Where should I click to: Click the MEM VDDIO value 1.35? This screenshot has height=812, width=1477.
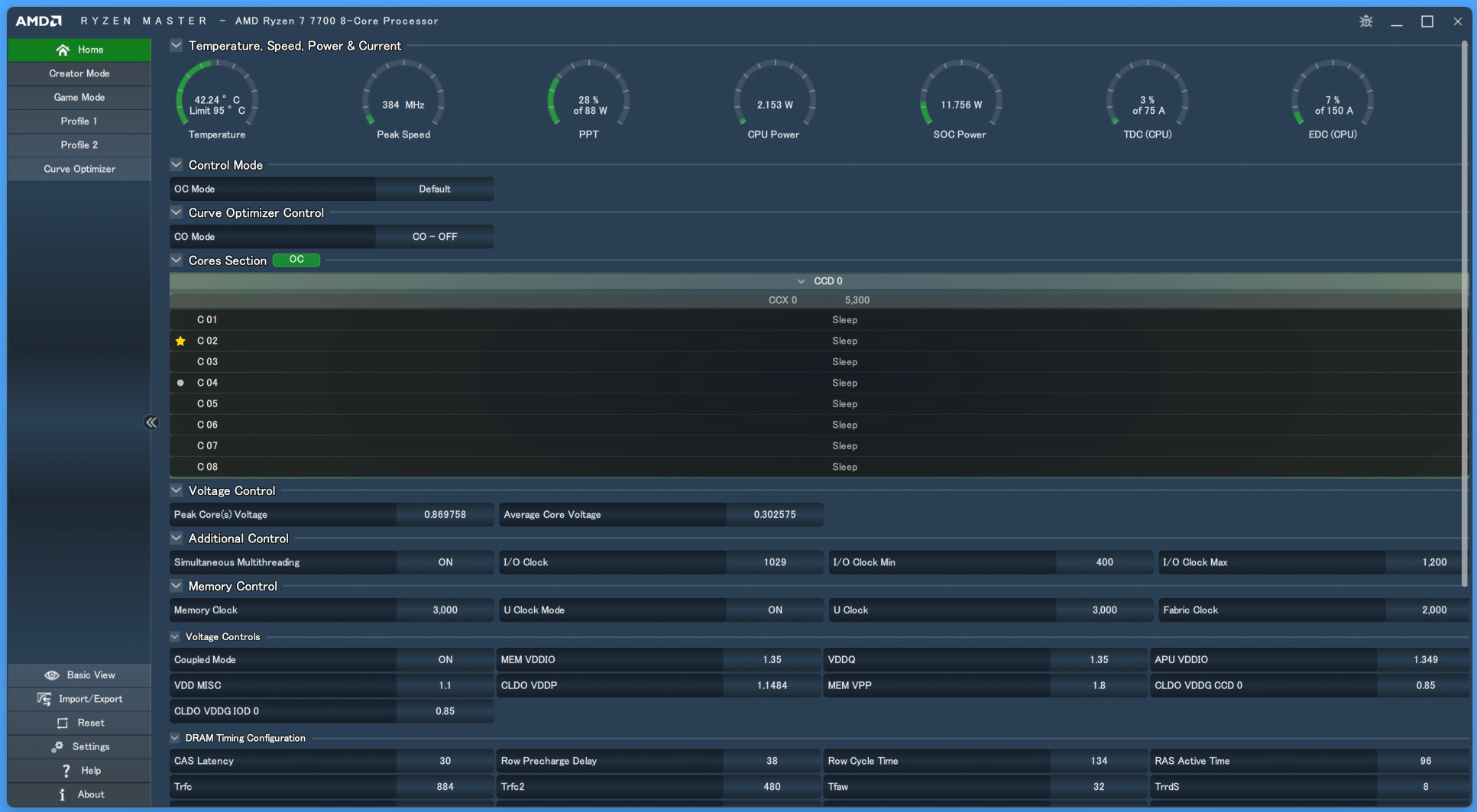[772, 660]
